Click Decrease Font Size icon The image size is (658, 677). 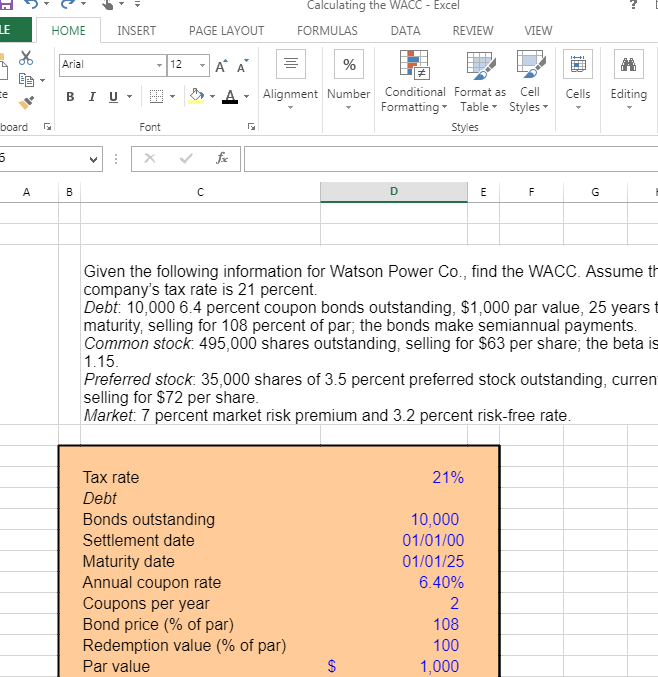click(242, 66)
